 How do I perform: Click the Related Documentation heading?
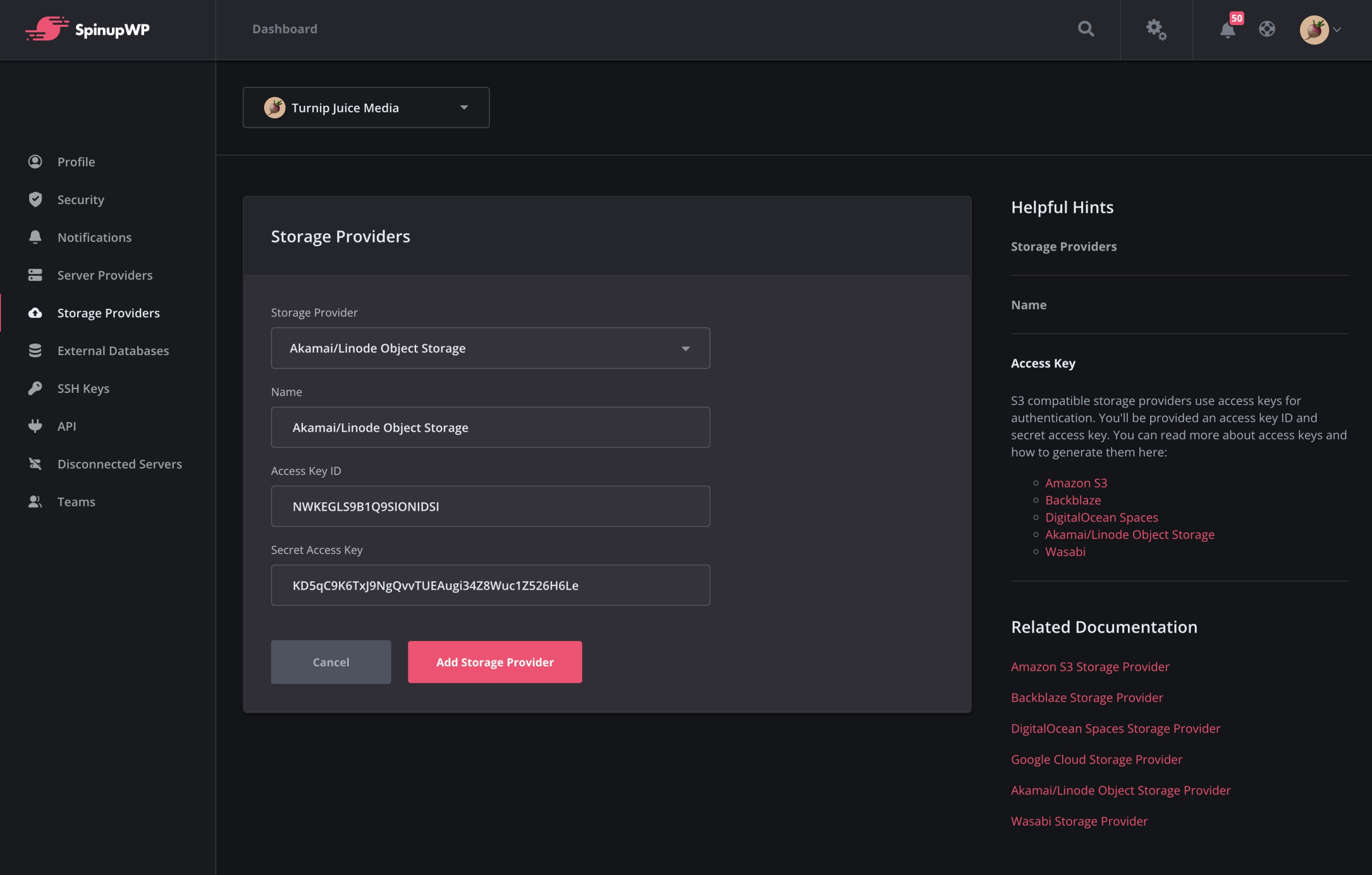tap(1104, 627)
